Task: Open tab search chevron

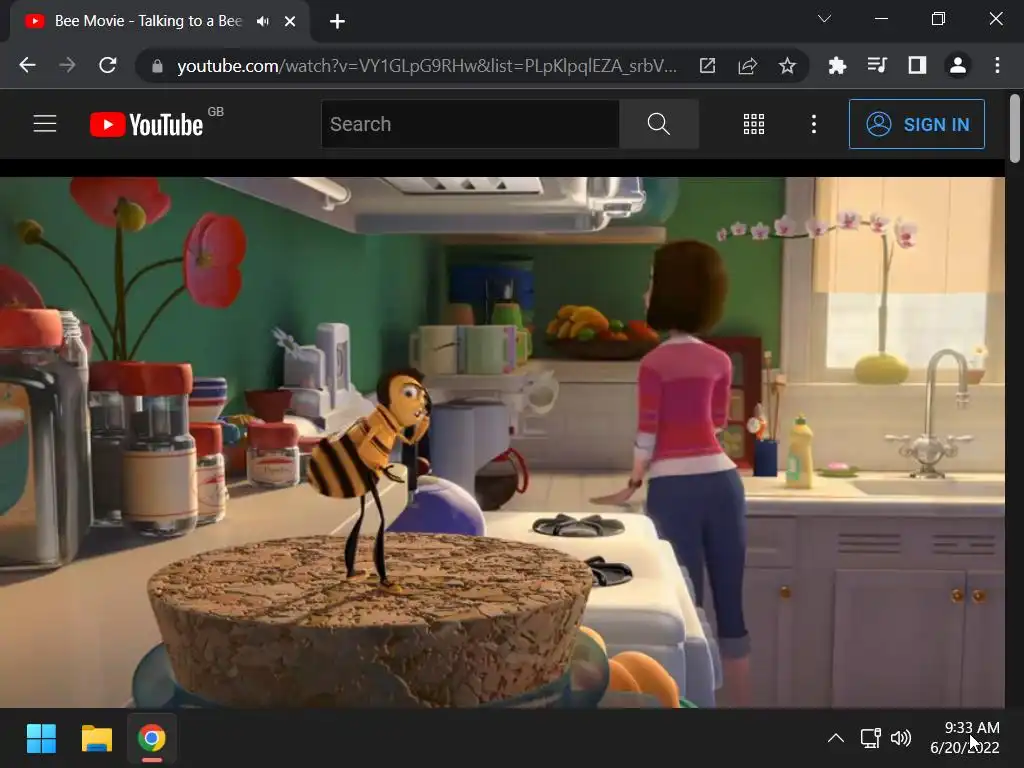Action: coord(825,19)
